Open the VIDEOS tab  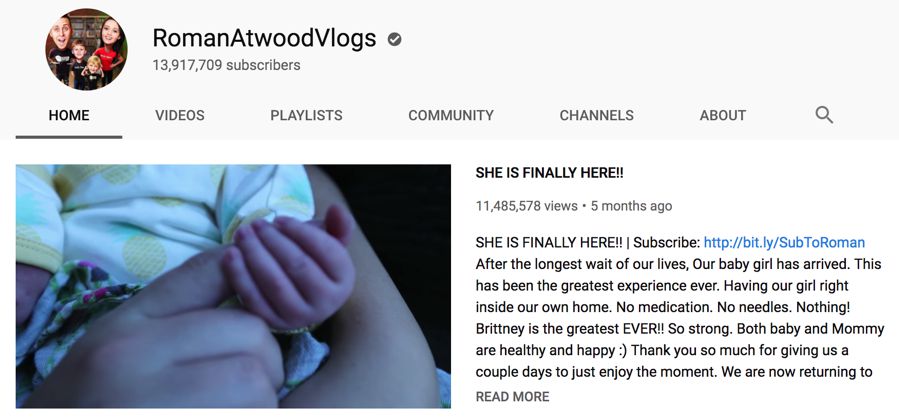click(179, 115)
